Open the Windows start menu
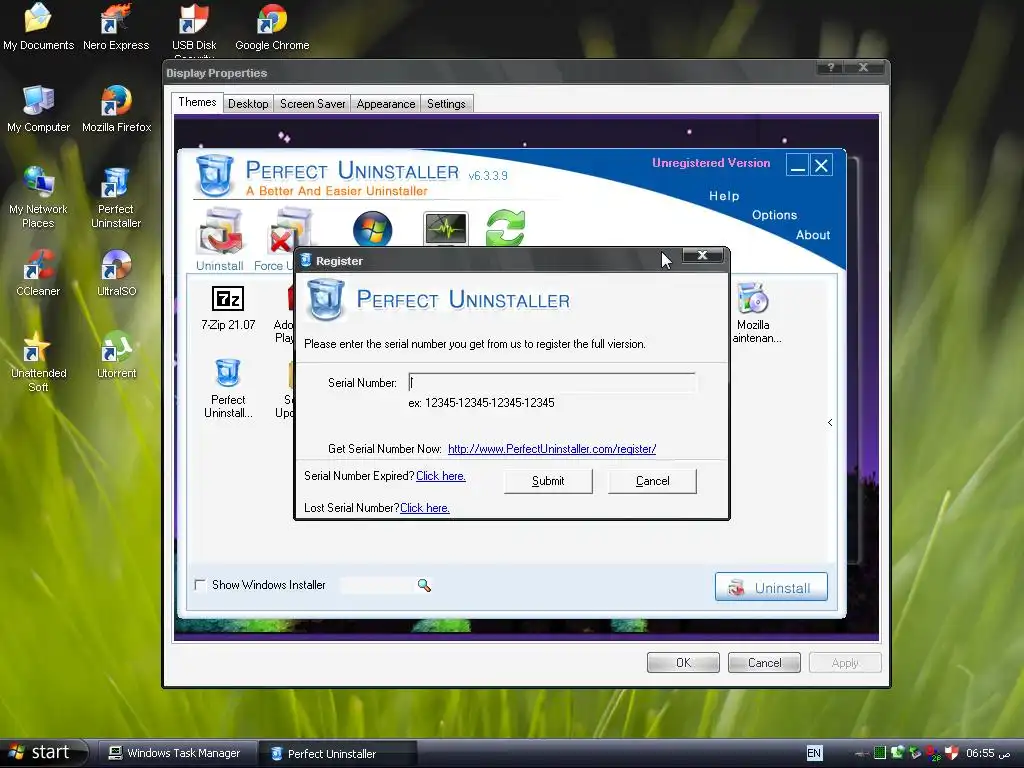 [x=43, y=753]
